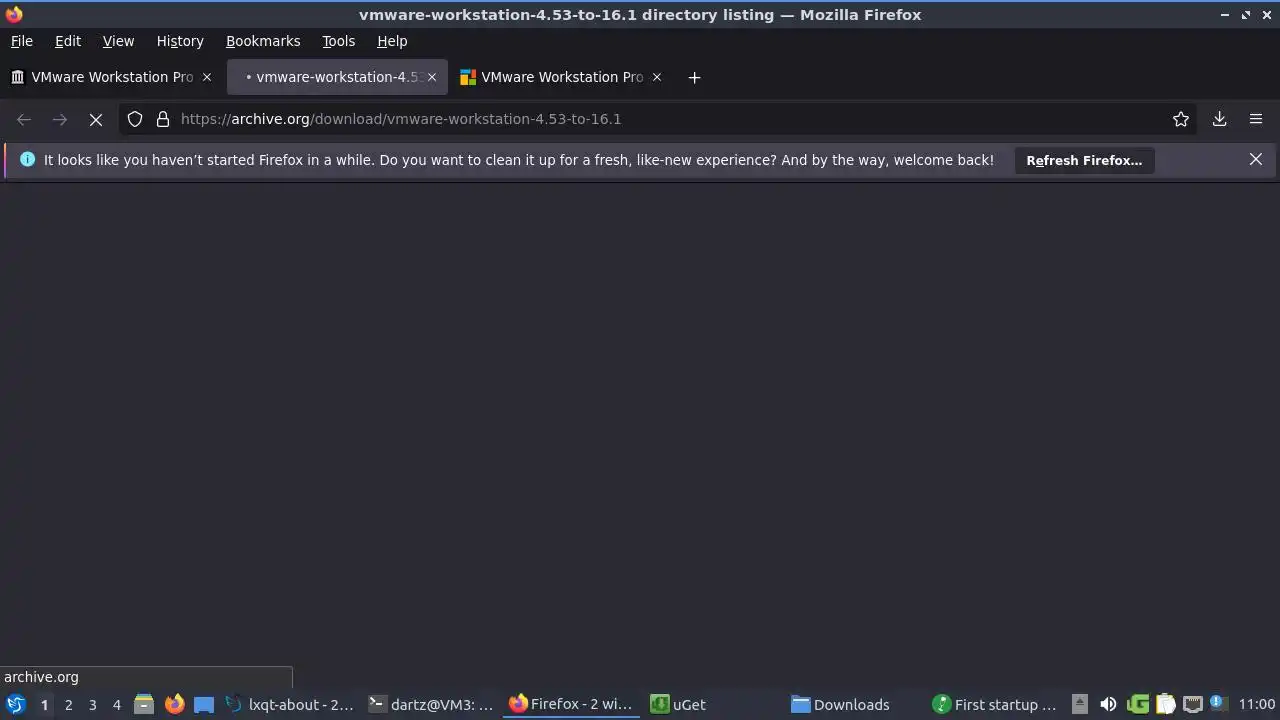The height and width of the screenshot is (720, 1280).
Task: Open the volume control tray icon
Action: [x=1108, y=704]
